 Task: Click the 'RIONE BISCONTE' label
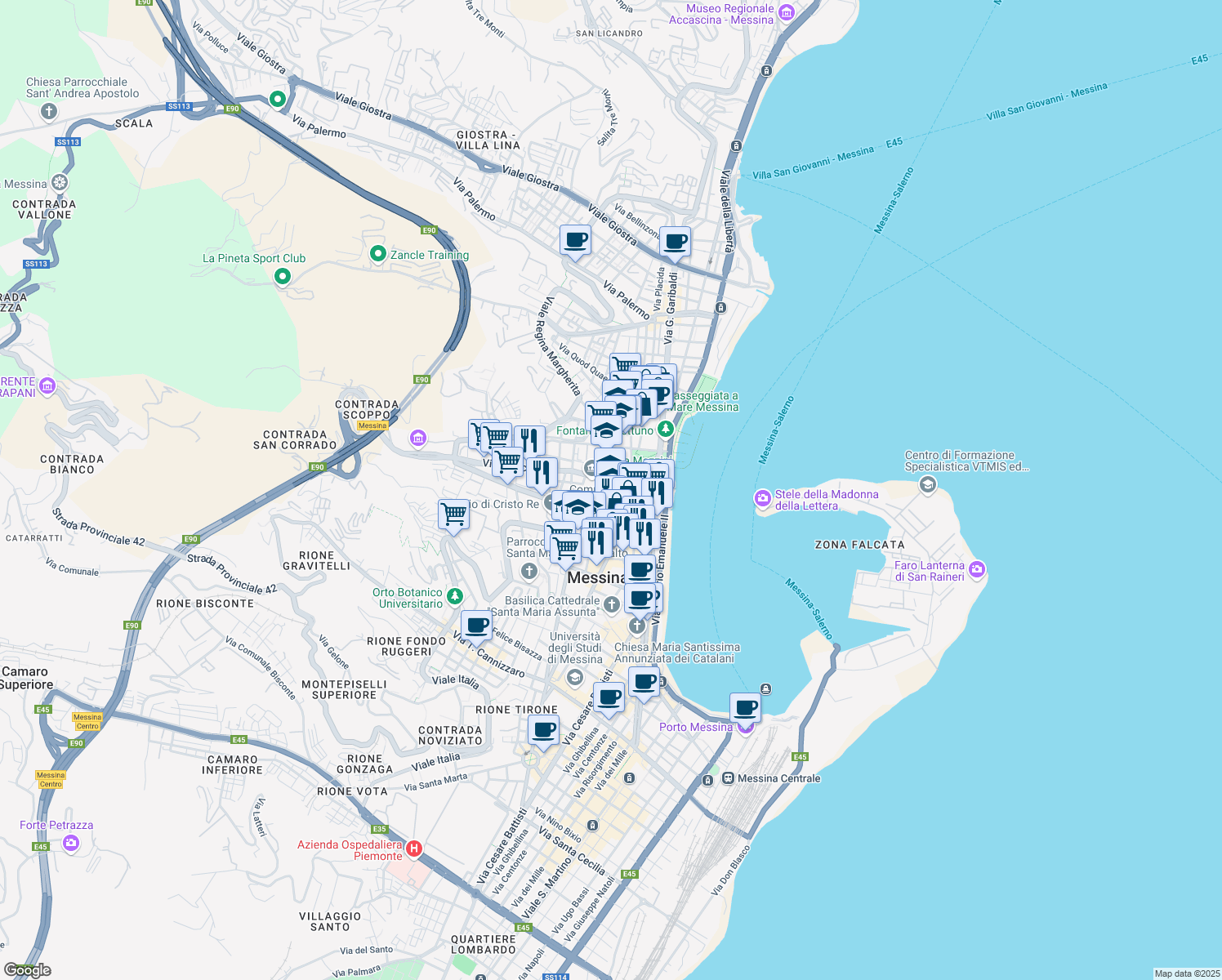pos(205,604)
